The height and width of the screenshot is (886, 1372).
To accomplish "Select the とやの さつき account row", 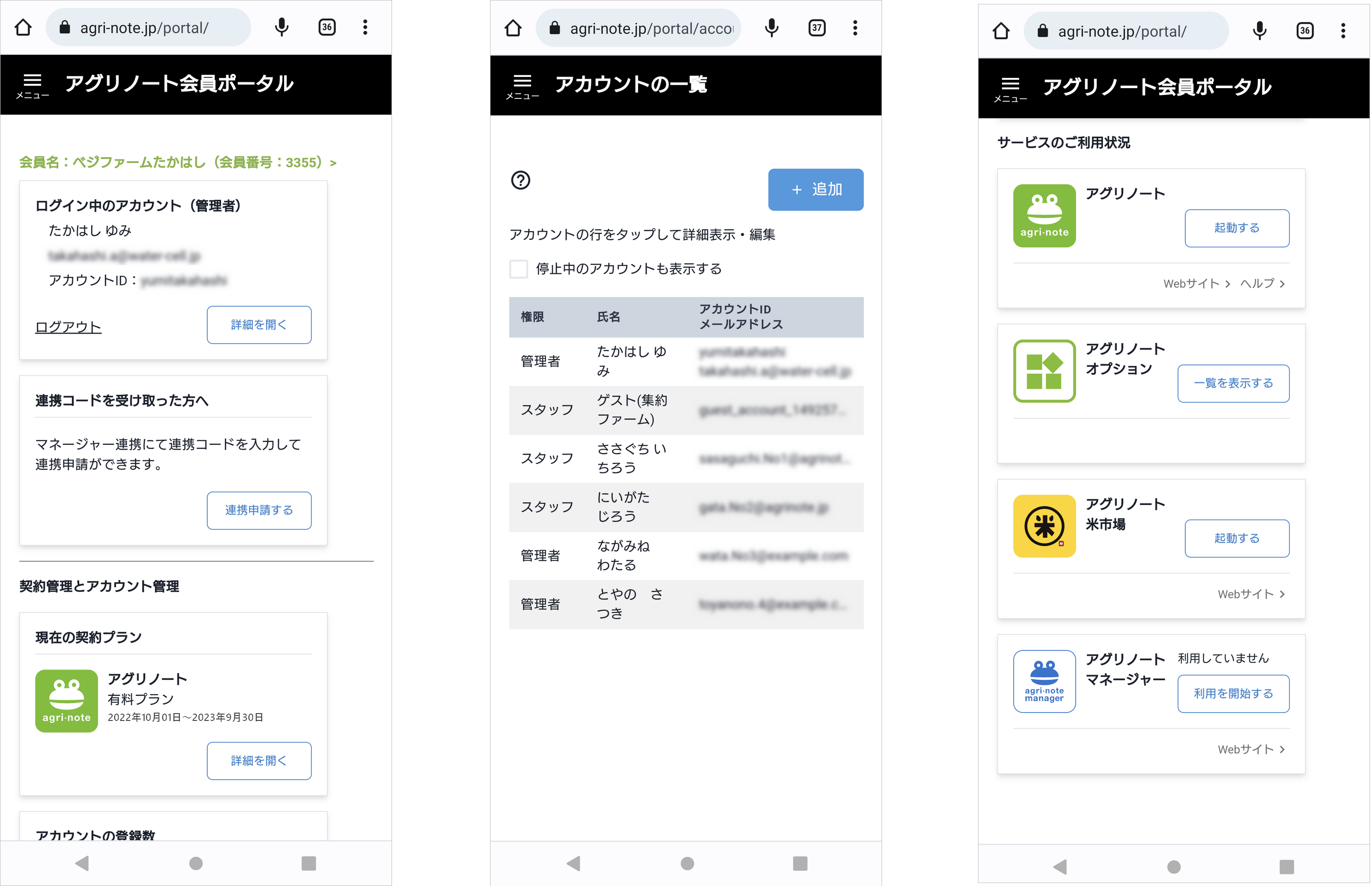I will [x=686, y=604].
